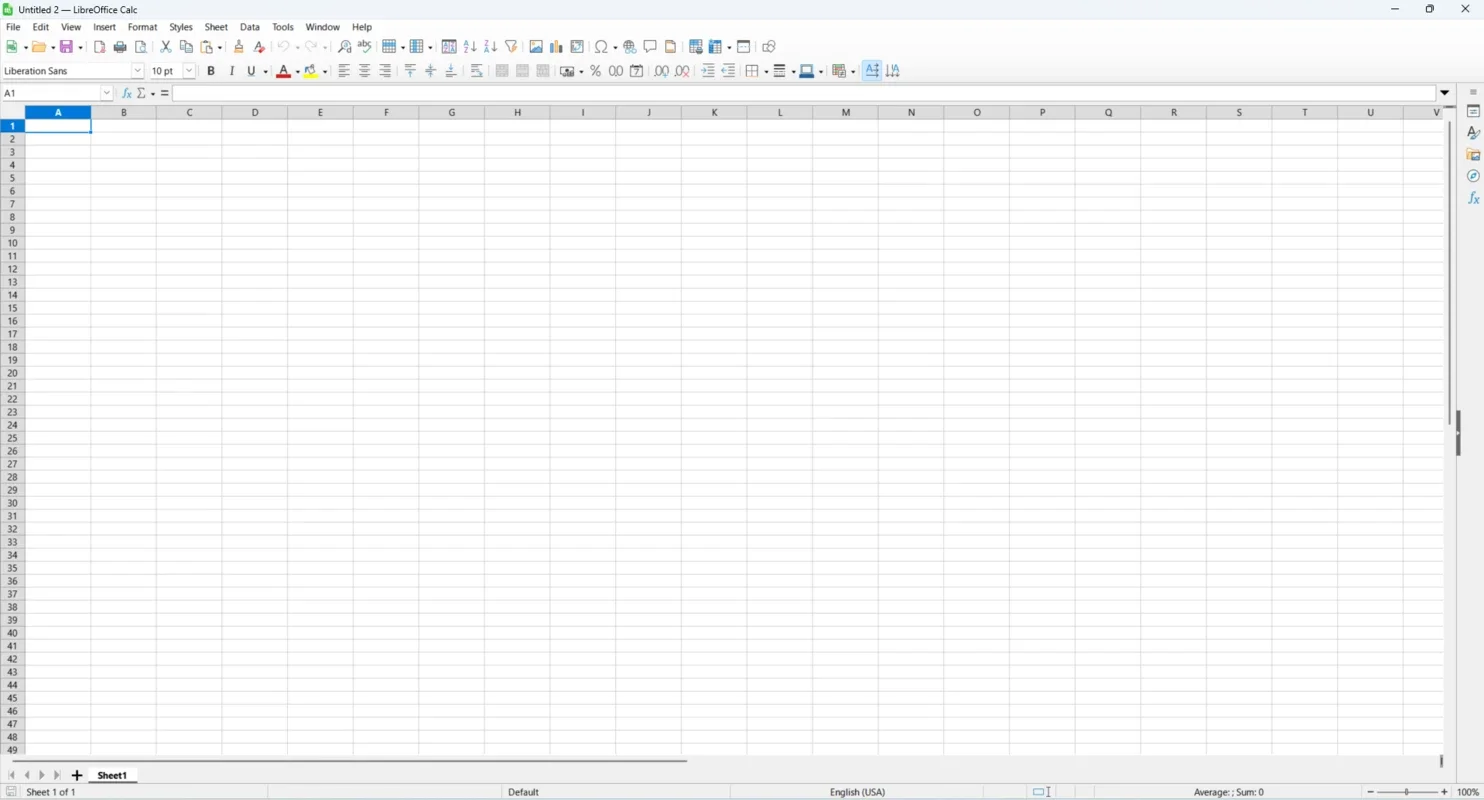Screen dimensions: 1484x800
Task: Enable the AutoFilter
Action: tap(511, 46)
